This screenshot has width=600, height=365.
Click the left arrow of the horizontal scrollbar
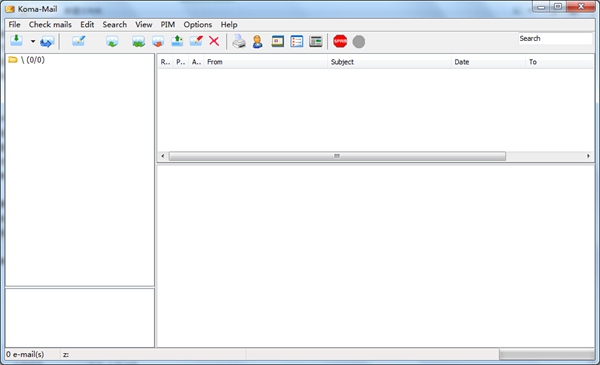[x=163, y=156]
